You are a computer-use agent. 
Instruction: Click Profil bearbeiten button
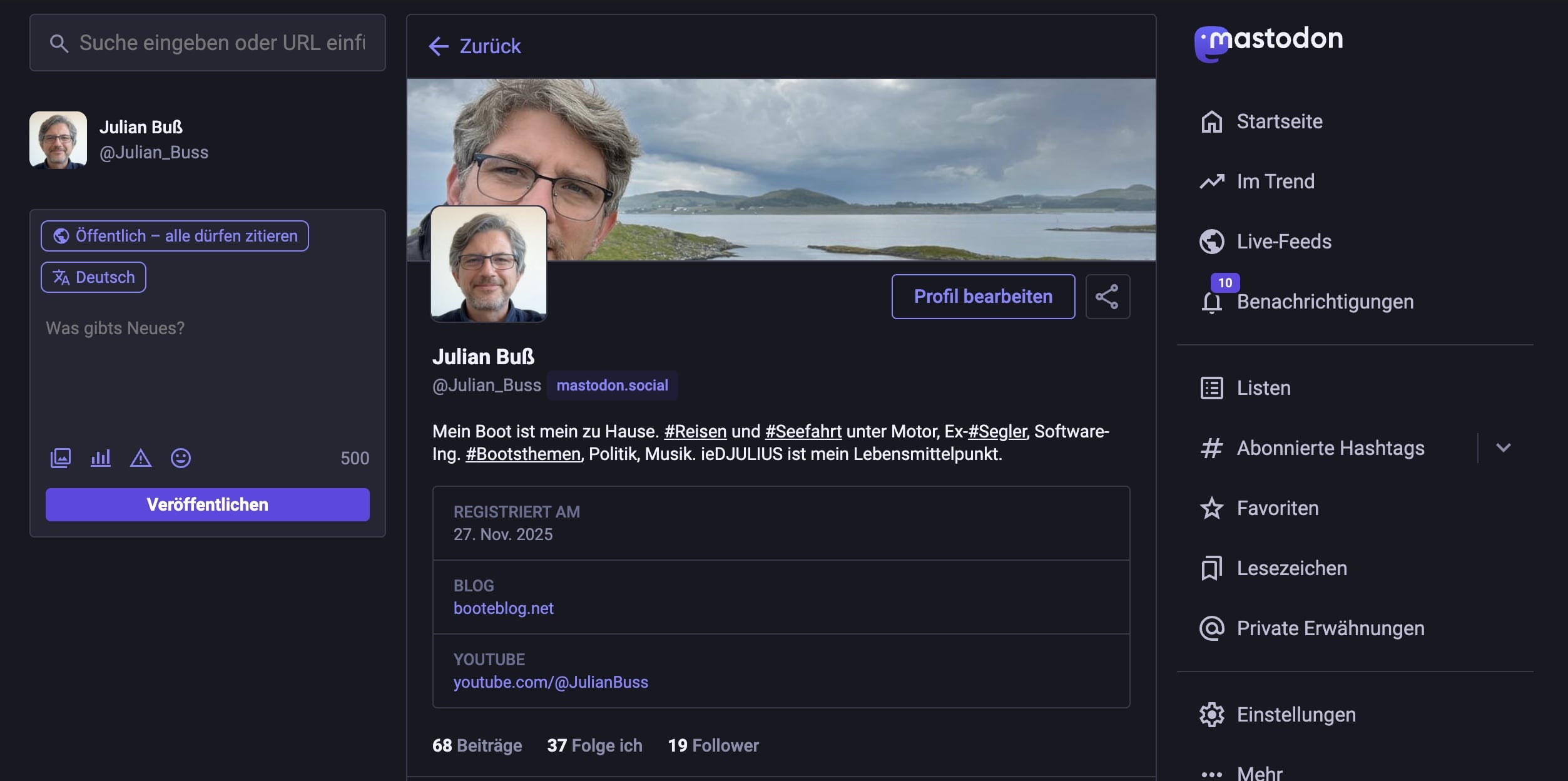pyautogui.click(x=982, y=297)
